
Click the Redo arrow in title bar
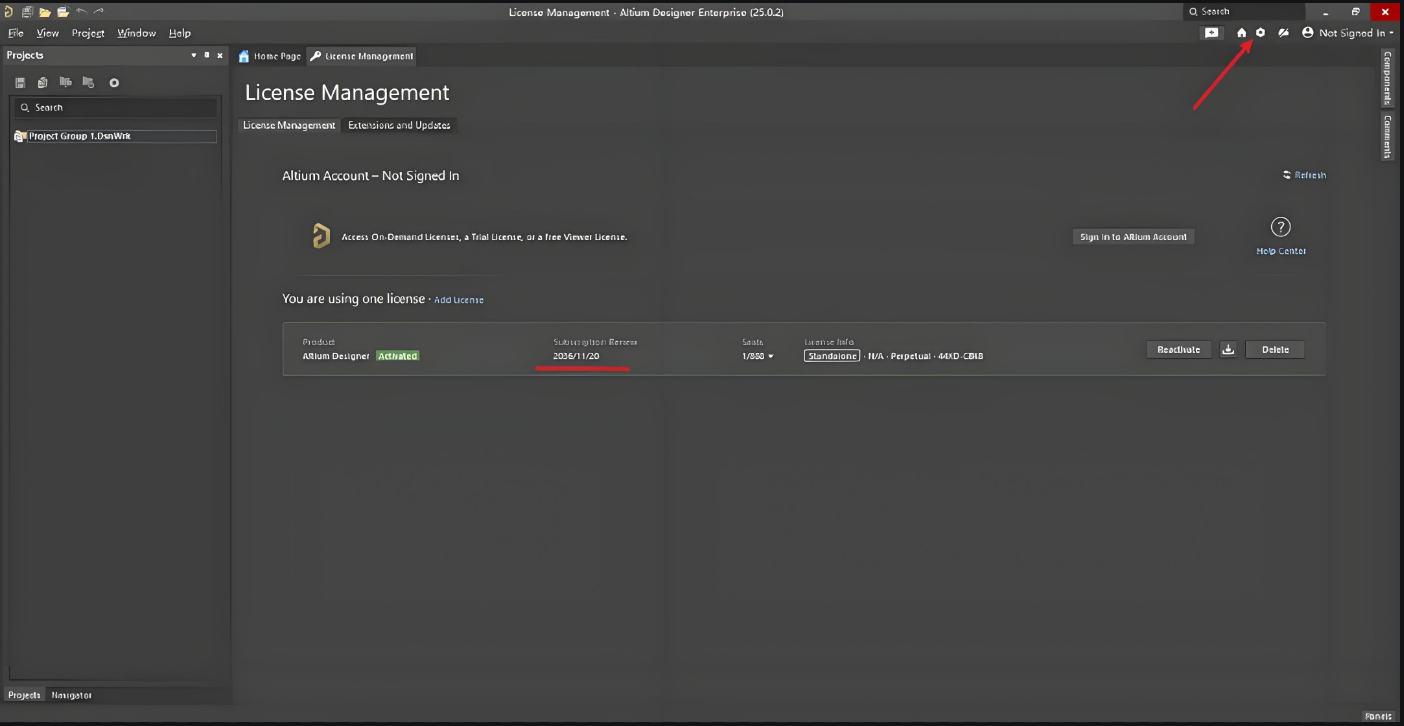(x=98, y=11)
